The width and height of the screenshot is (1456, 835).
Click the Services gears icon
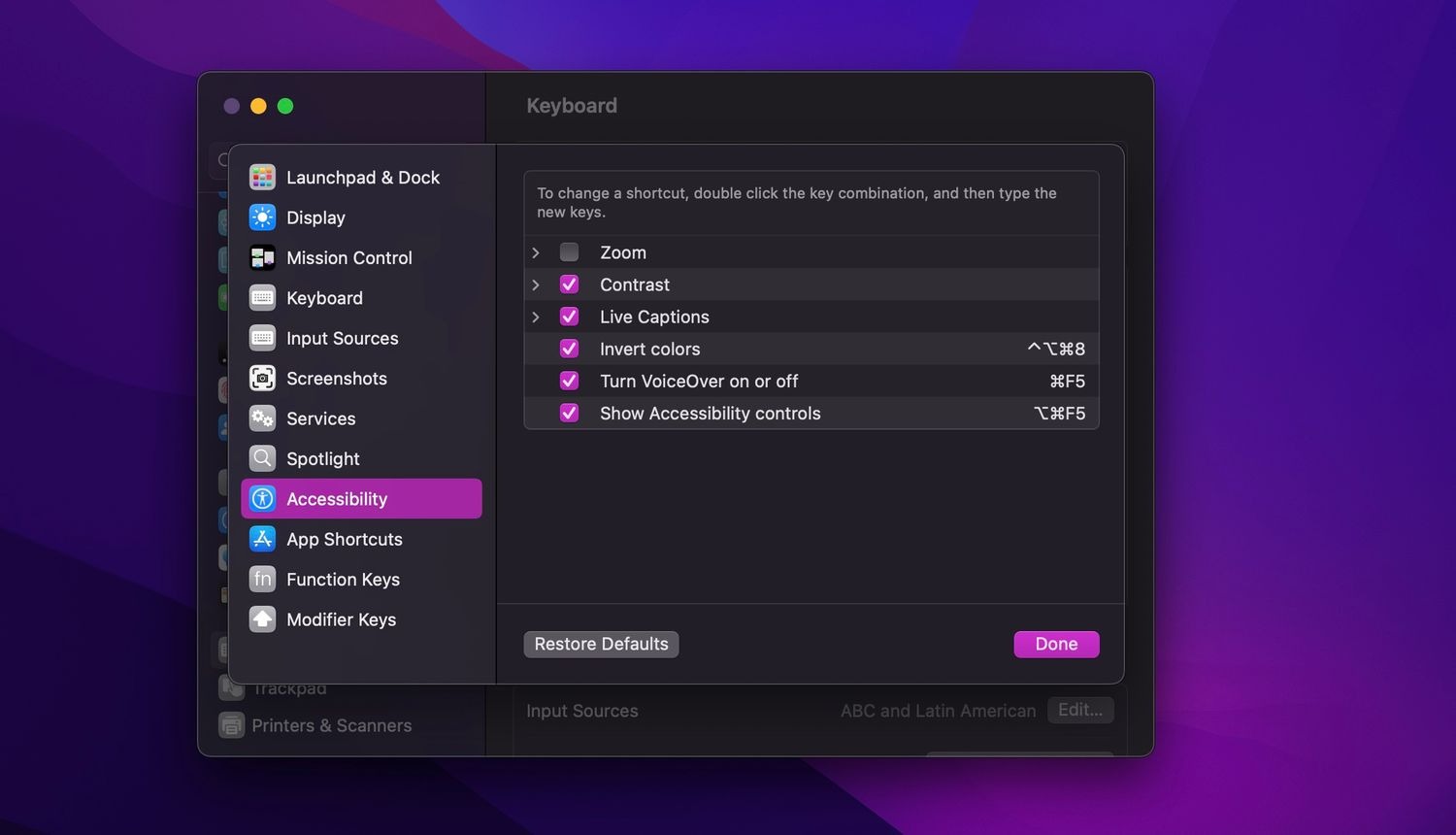[x=262, y=418]
